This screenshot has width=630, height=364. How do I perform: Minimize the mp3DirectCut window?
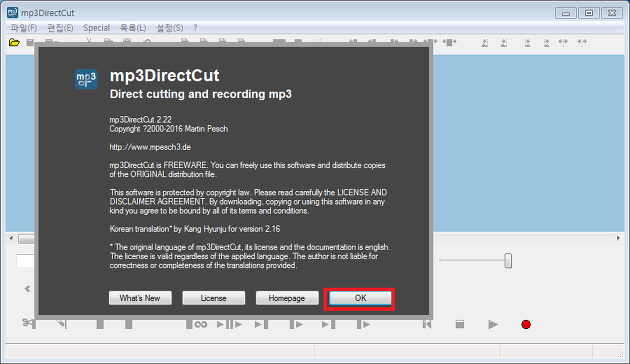[566, 13]
